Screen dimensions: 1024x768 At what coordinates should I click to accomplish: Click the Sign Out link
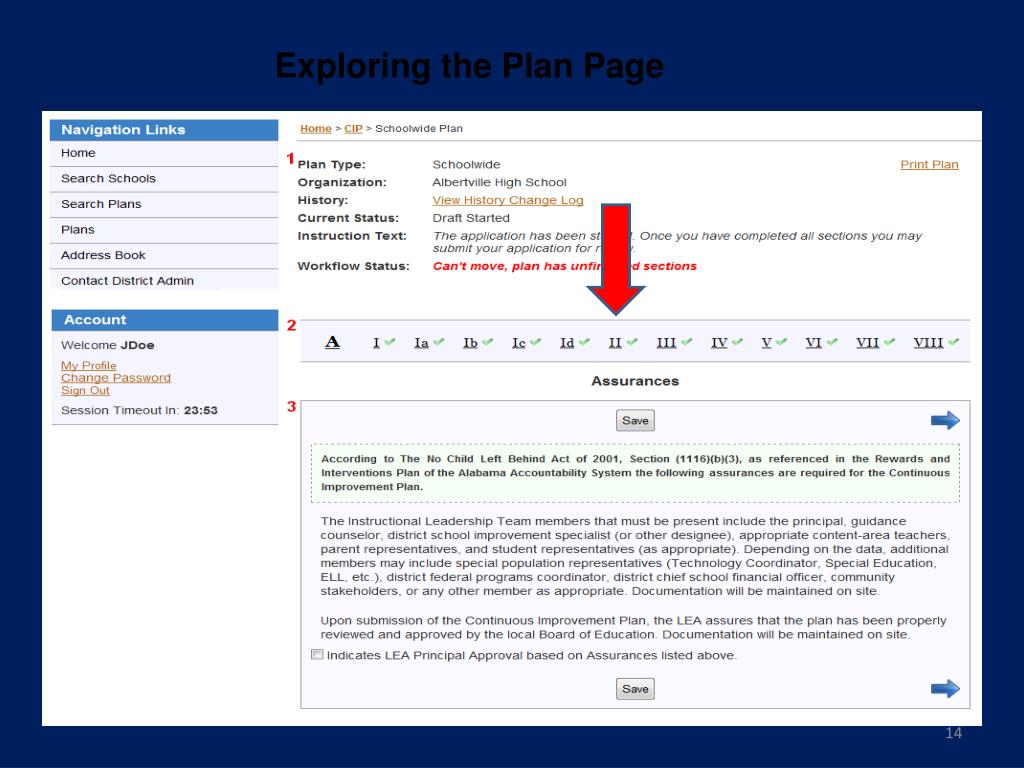[85, 391]
